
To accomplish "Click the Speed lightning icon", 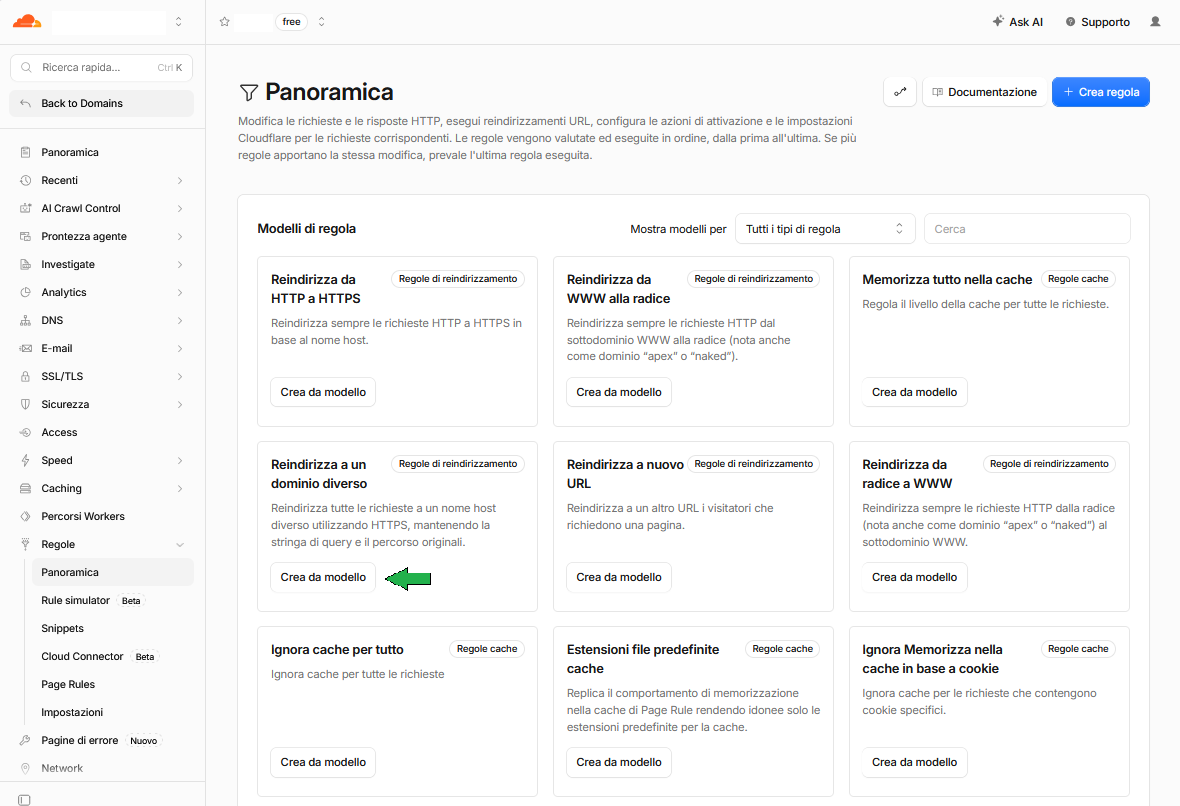I will tap(26, 461).
